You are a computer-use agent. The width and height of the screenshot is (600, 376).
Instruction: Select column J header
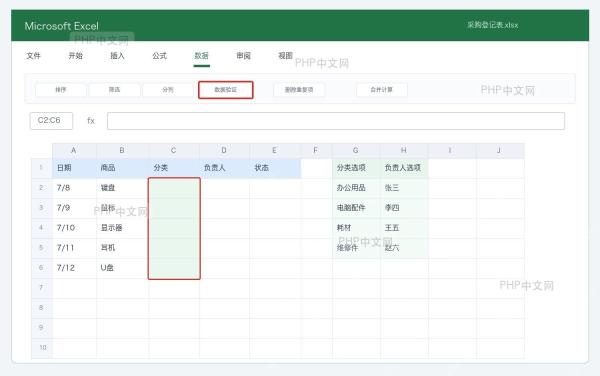pyautogui.click(x=500, y=151)
